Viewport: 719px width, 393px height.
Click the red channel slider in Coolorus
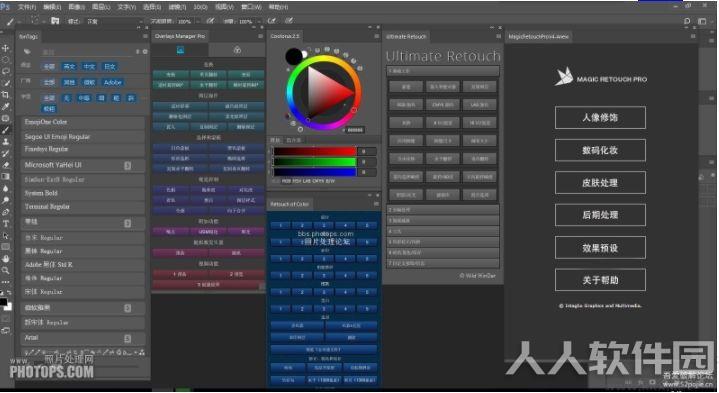tap(315, 151)
